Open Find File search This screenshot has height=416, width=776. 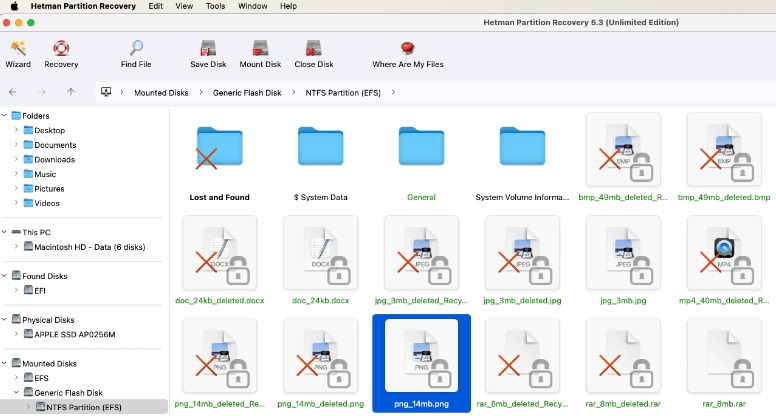coord(136,54)
